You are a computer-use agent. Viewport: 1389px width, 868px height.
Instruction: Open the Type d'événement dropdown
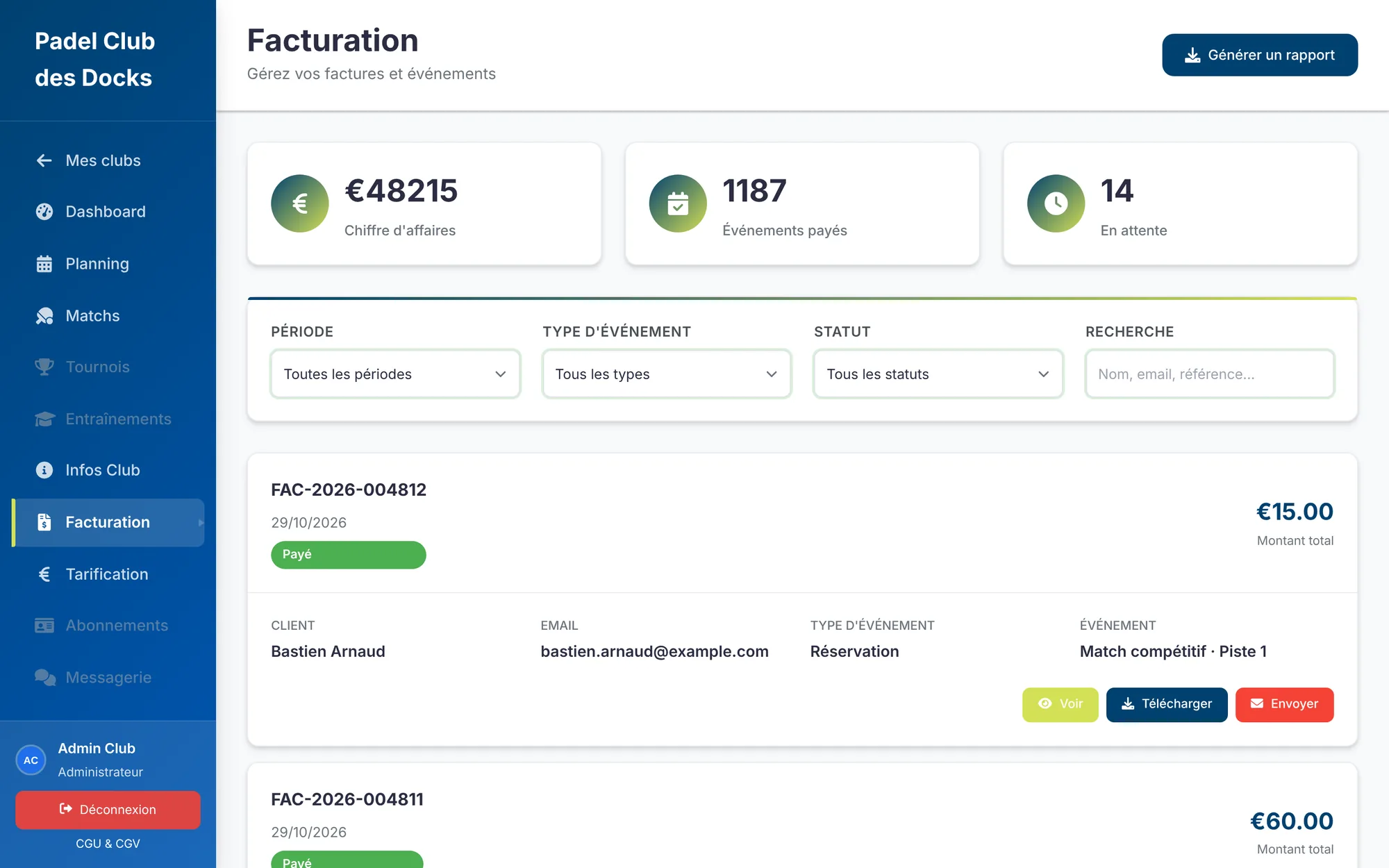[667, 374]
